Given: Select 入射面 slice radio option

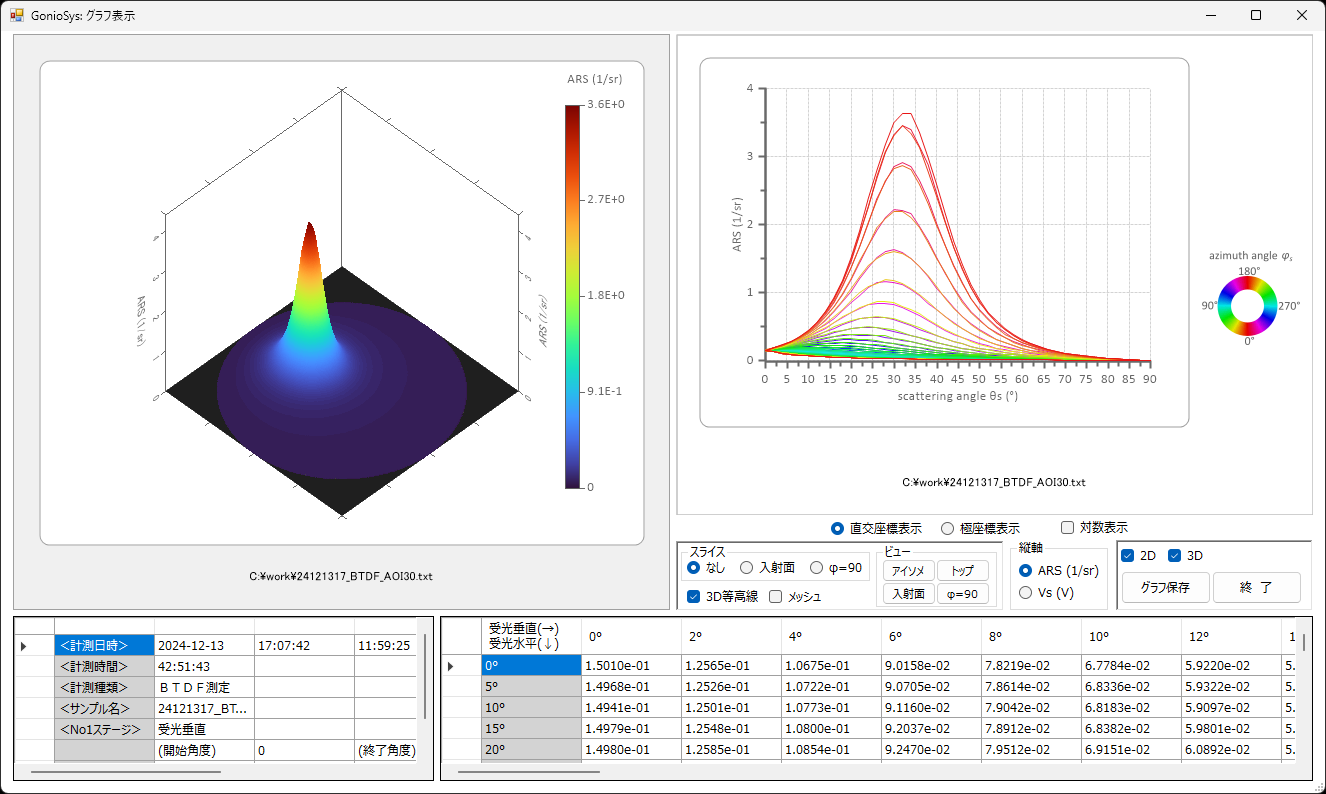Looking at the screenshot, I should pos(746,568).
